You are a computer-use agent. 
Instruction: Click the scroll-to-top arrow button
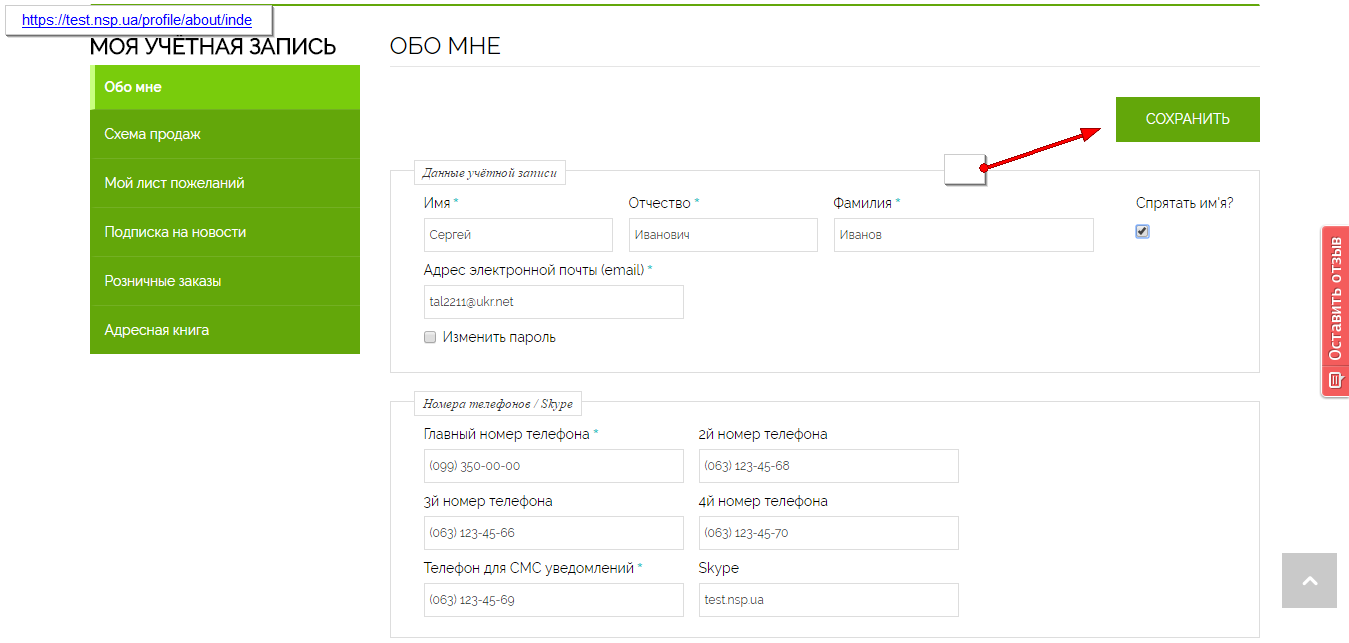coord(1309,581)
